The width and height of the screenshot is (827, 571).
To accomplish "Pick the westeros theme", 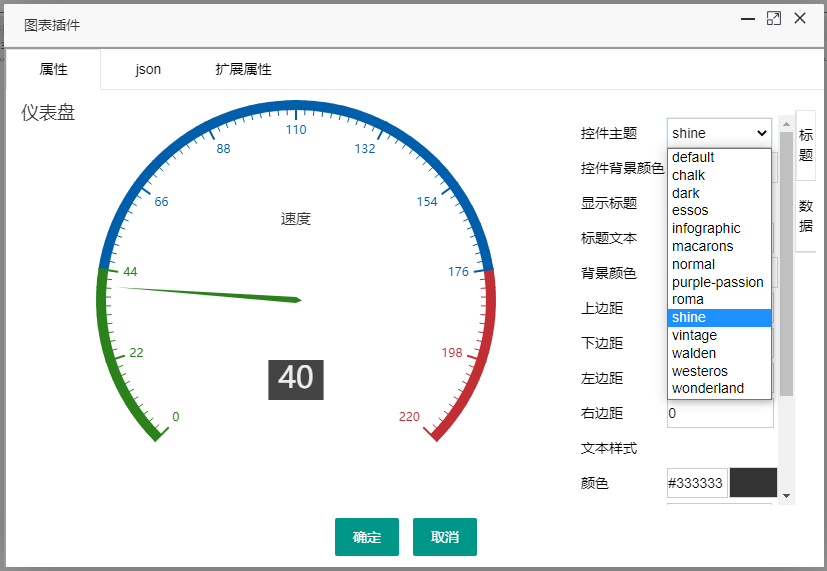I will tap(719, 371).
